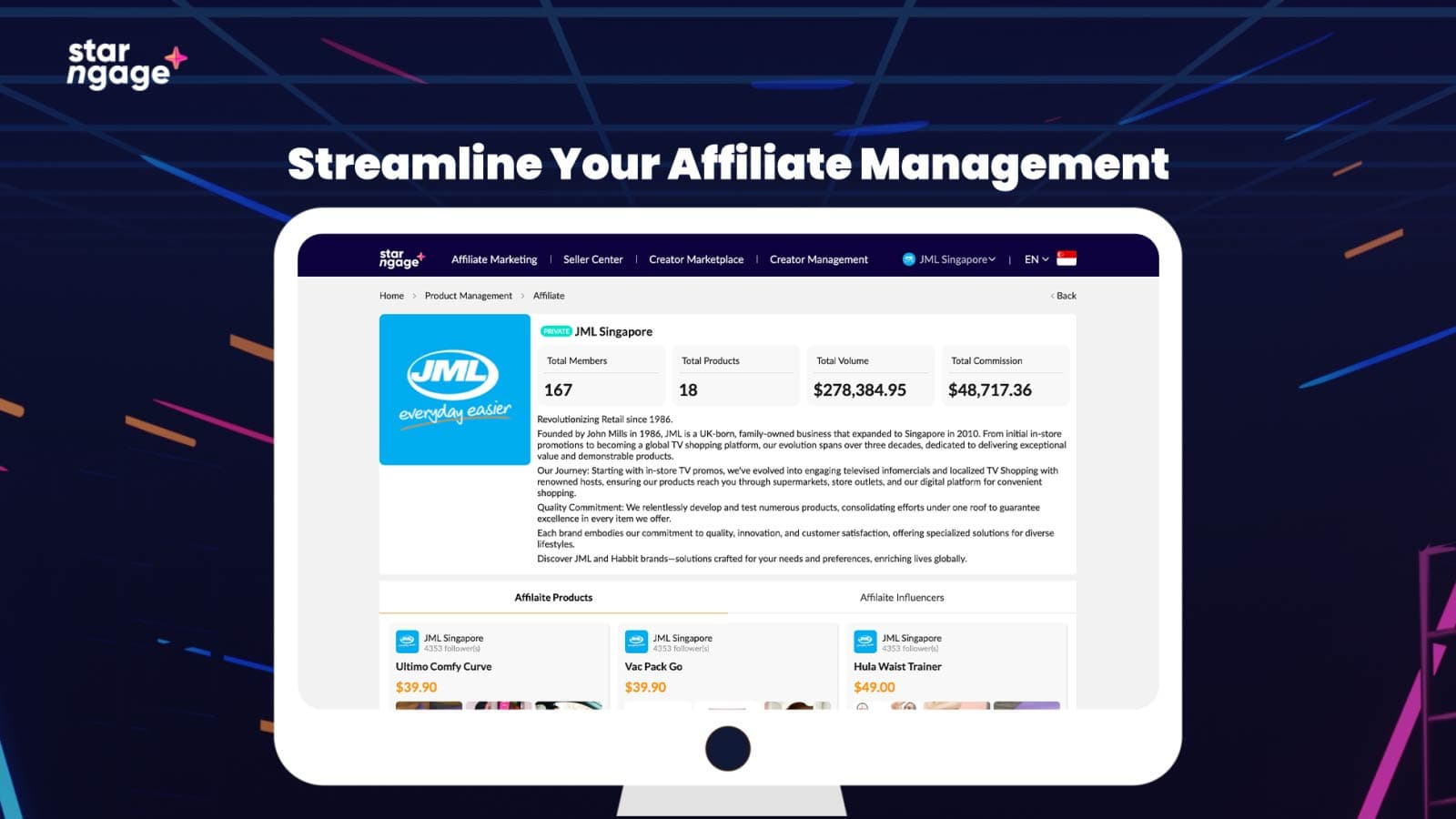Image resolution: width=1456 pixels, height=819 pixels.
Task: Select the Affiliate Products tab
Action: click(553, 598)
